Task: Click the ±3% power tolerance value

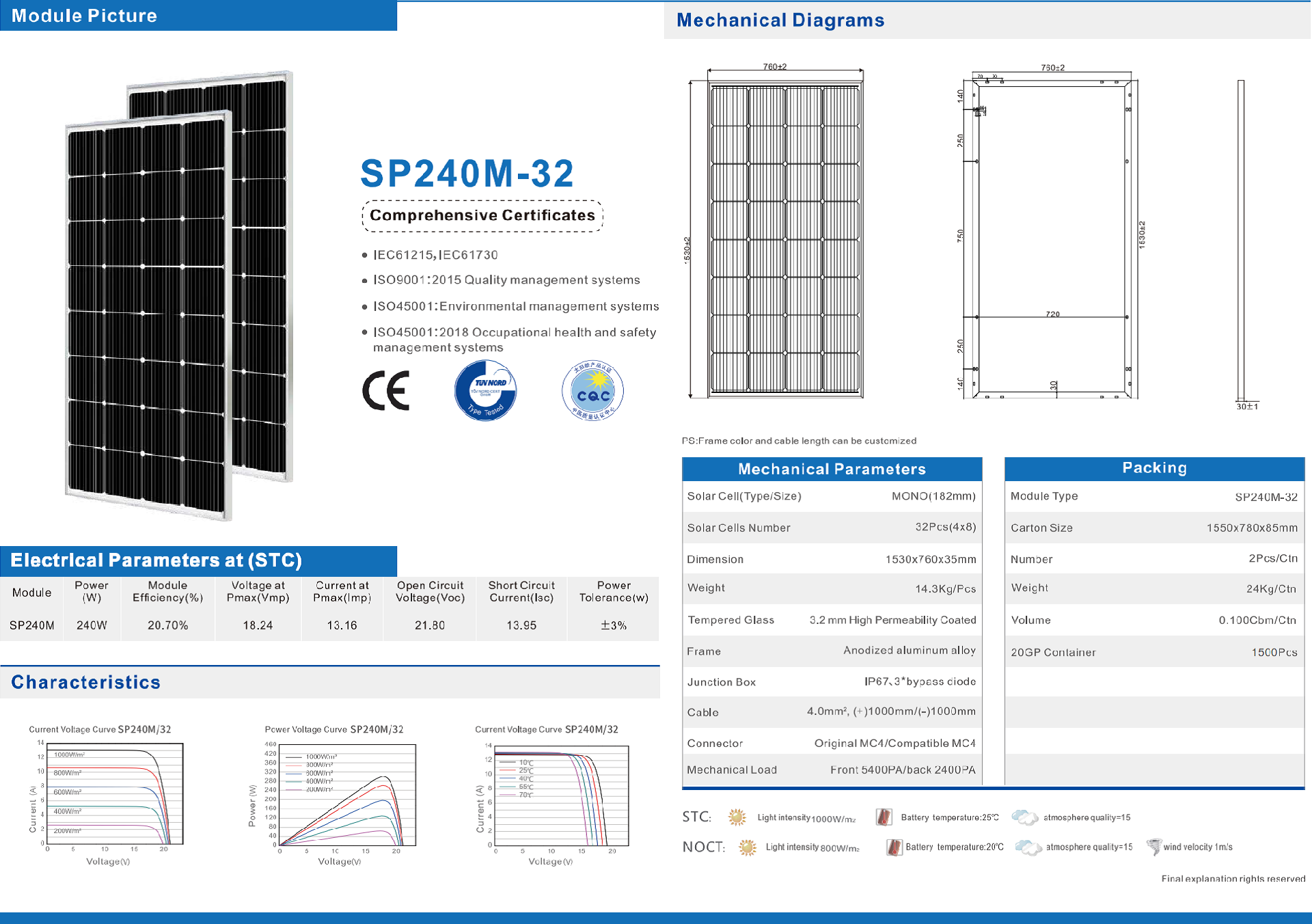Action: [x=614, y=625]
